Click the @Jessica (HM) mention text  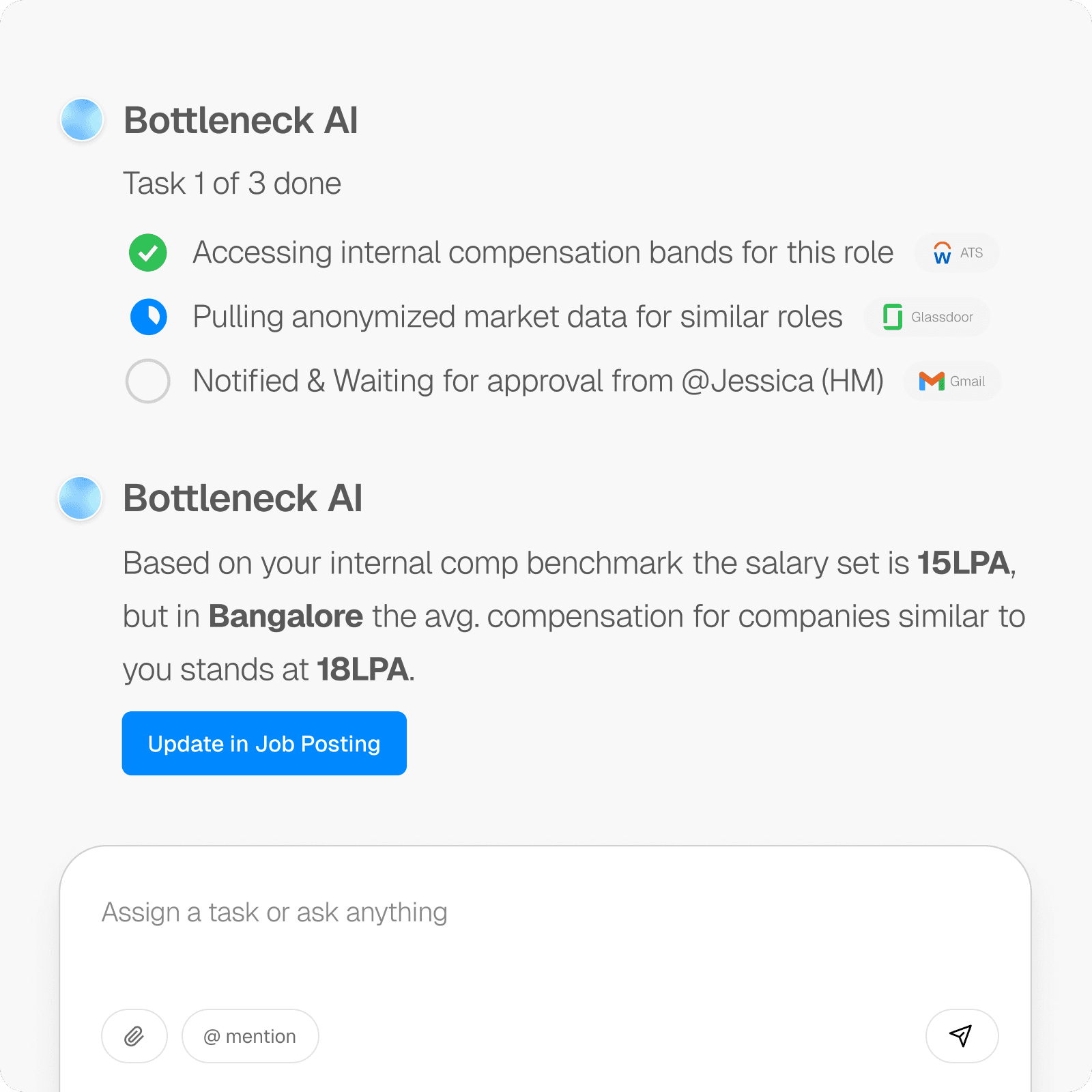tap(783, 381)
